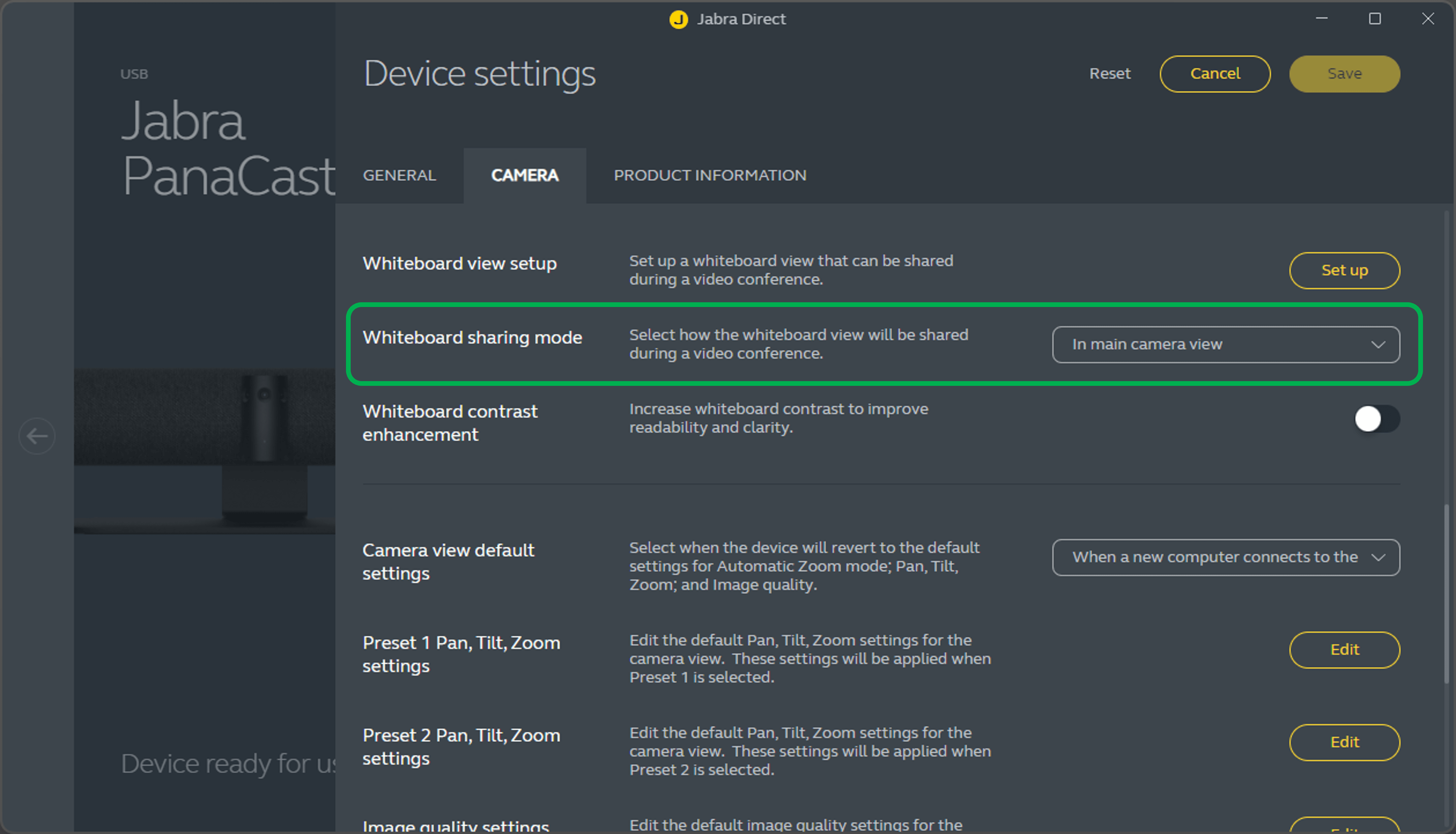Click the Cancel button

1215,74
